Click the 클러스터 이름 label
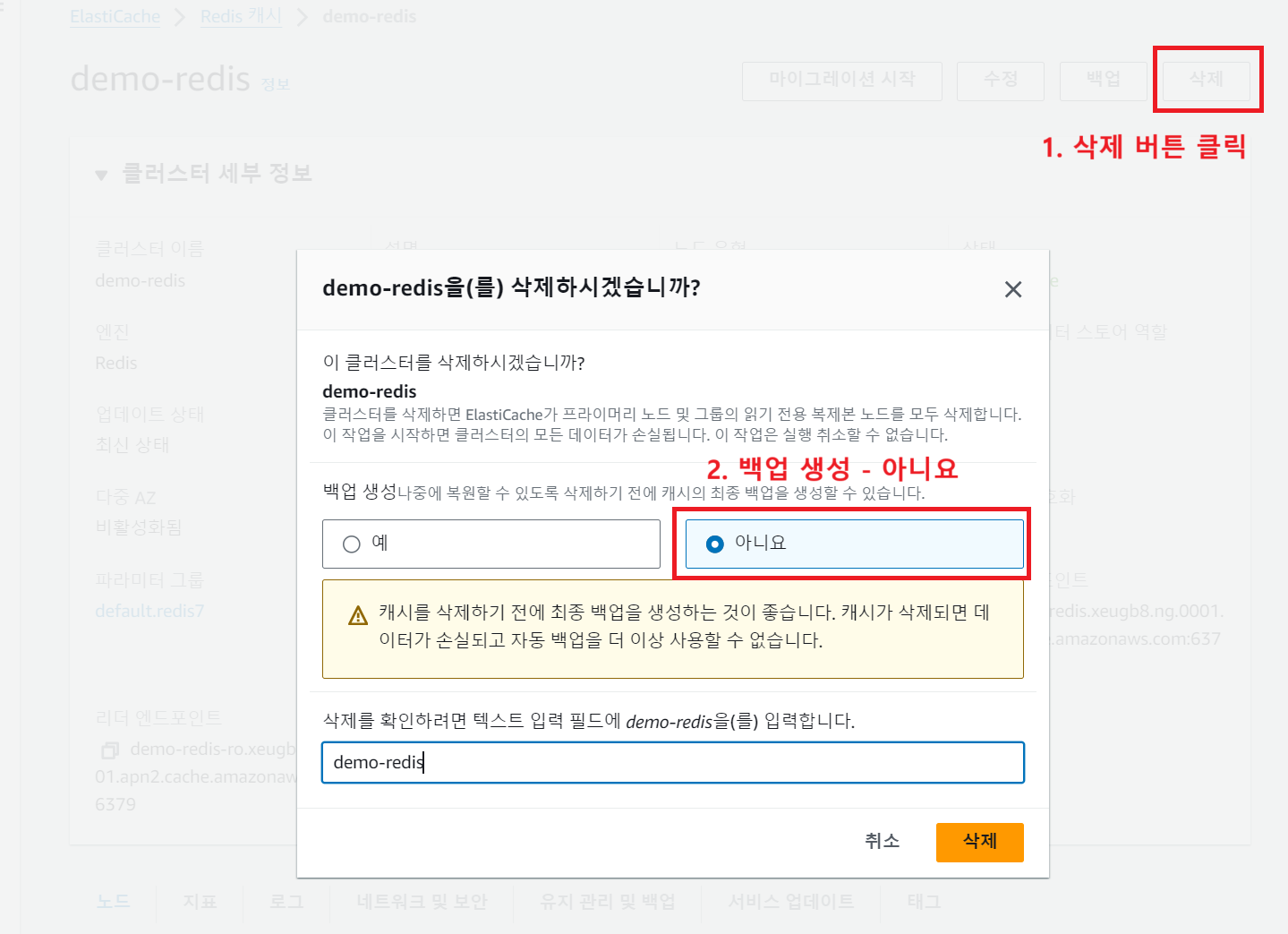The height and width of the screenshot is (934, 1288). tap(149, 249)
